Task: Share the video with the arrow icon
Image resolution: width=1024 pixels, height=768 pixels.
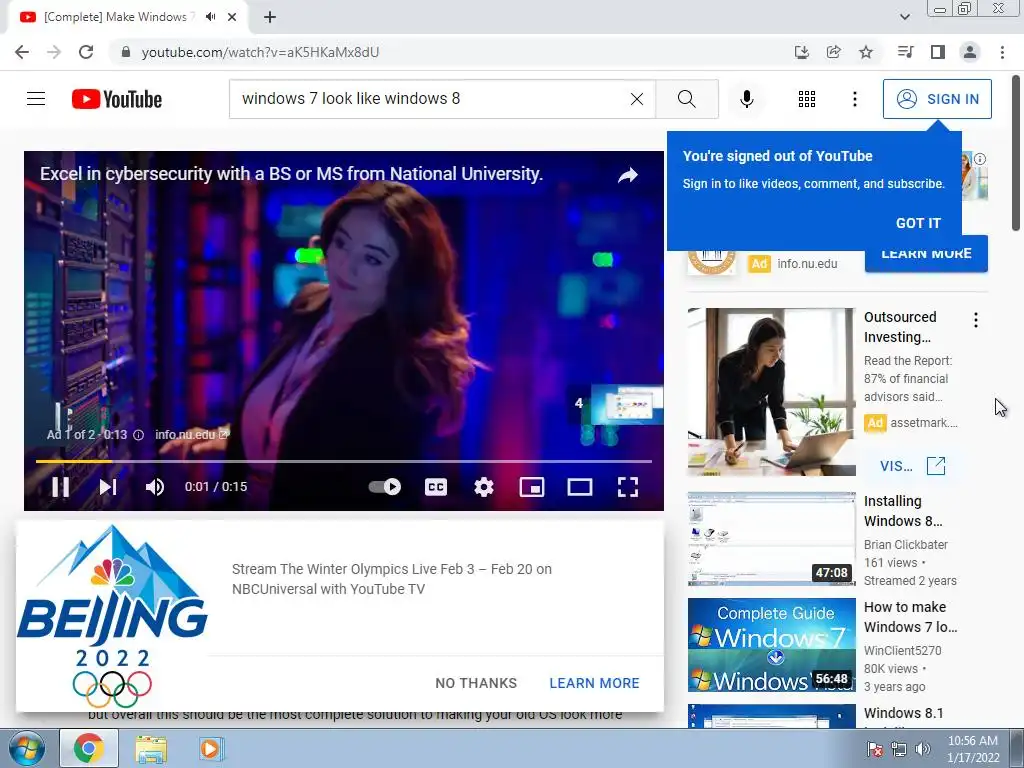Action: [x=628, y=175]
